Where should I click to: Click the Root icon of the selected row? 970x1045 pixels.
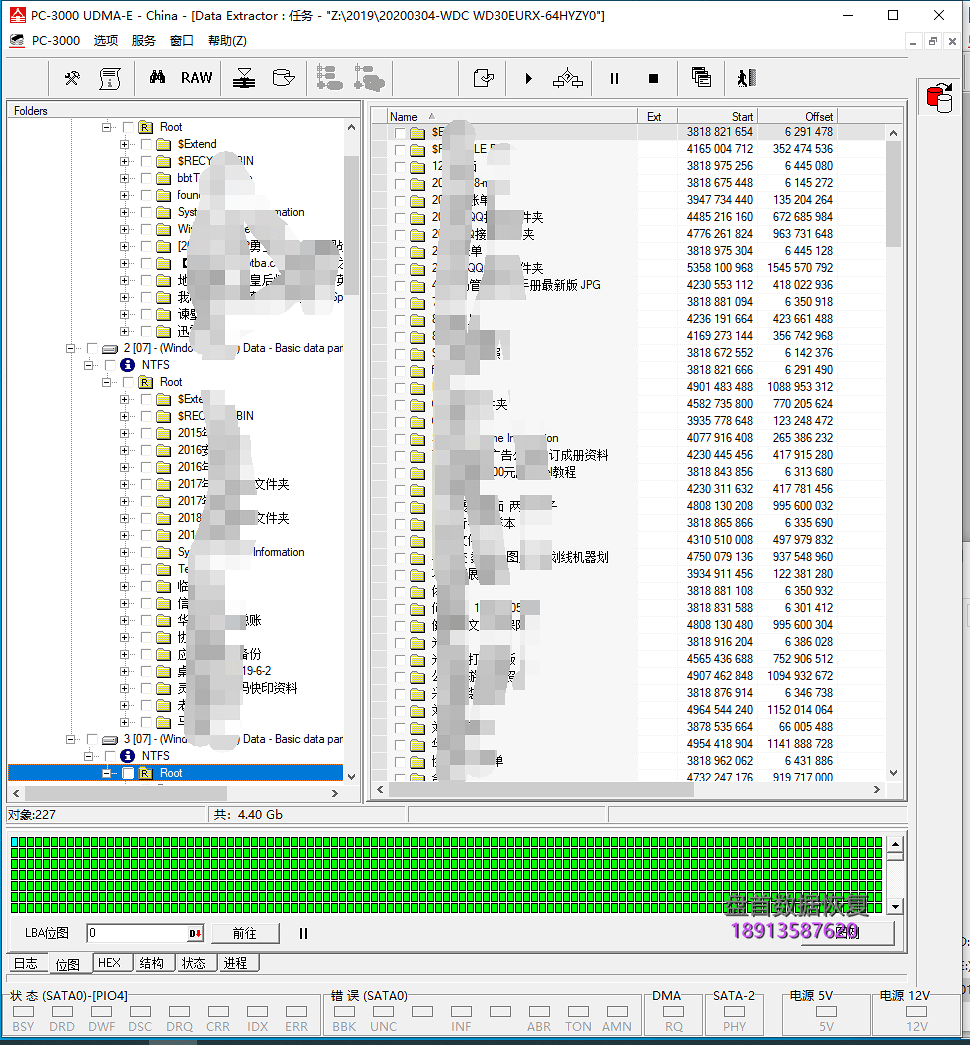click(145, 773)
